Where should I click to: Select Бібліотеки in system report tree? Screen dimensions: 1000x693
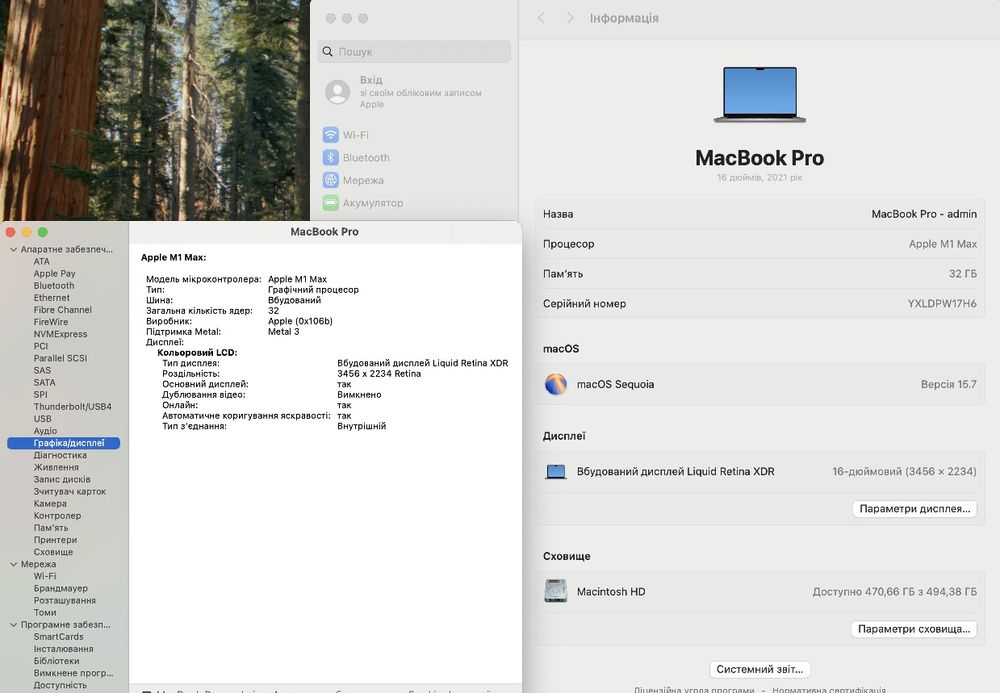tap(56, 661)
